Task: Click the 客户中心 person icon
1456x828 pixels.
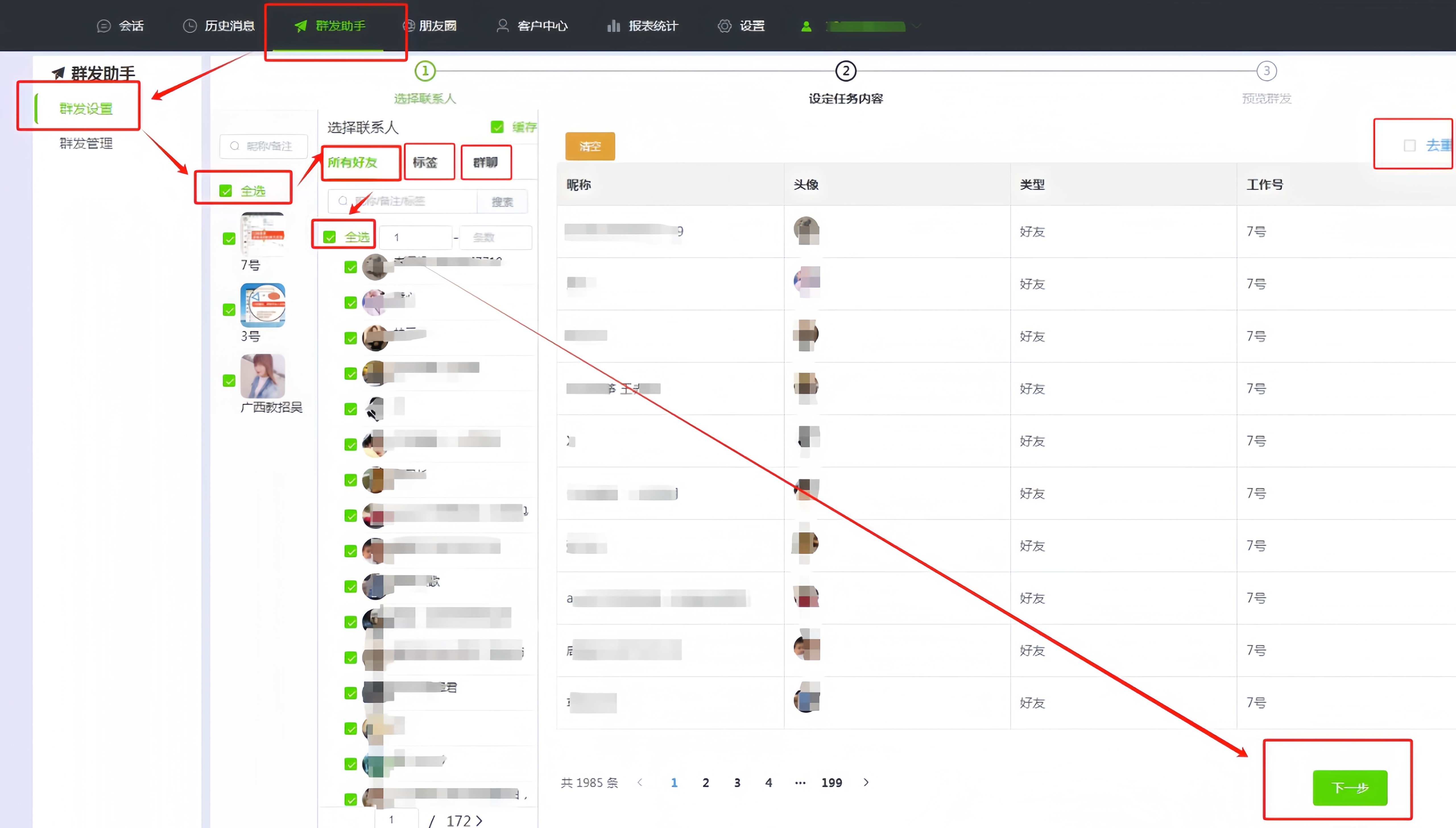Action: coord(502,26)
